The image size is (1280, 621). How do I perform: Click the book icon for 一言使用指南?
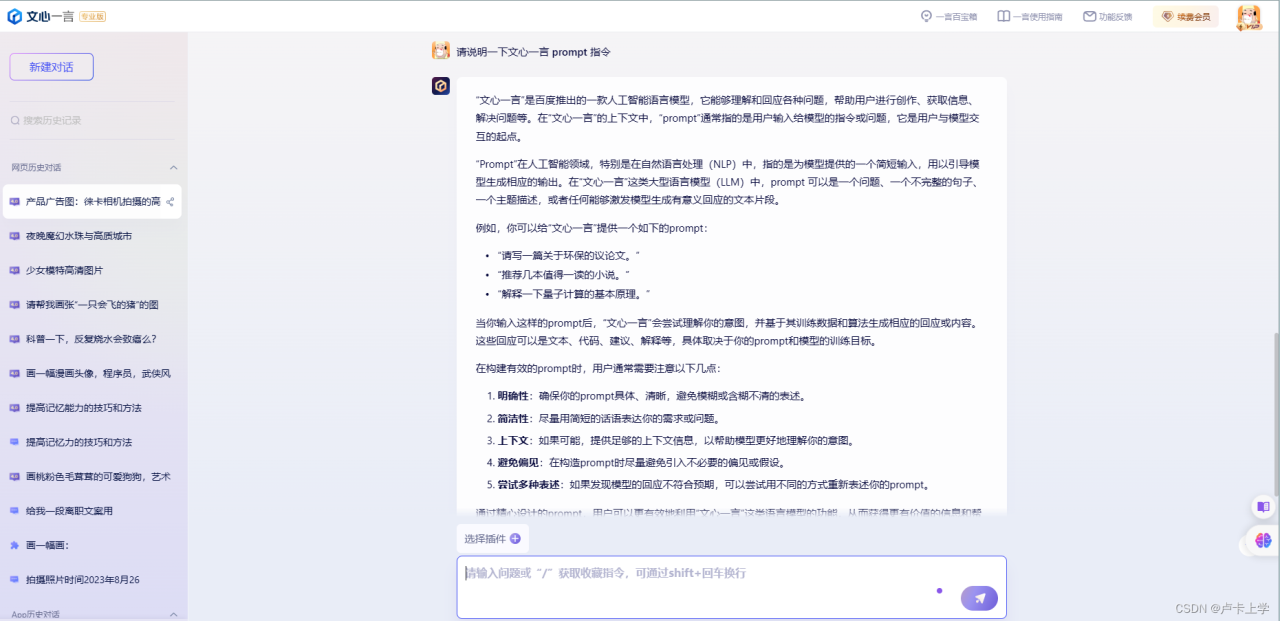tap(1003, 16)
